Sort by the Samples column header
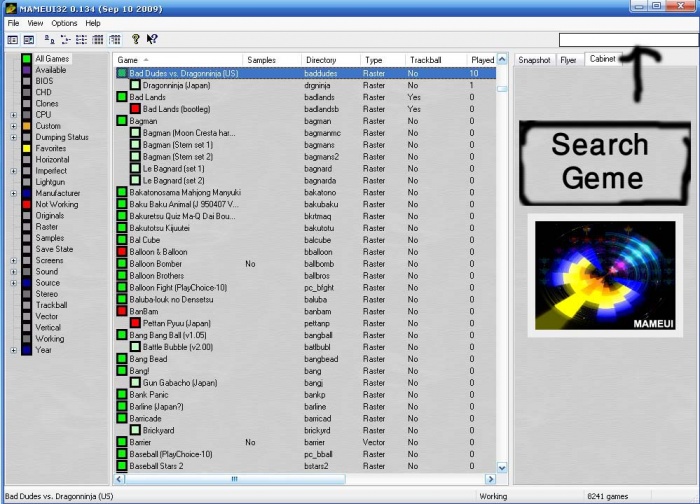The width and height of the screenshot is (700, 504). click(272, 60)
